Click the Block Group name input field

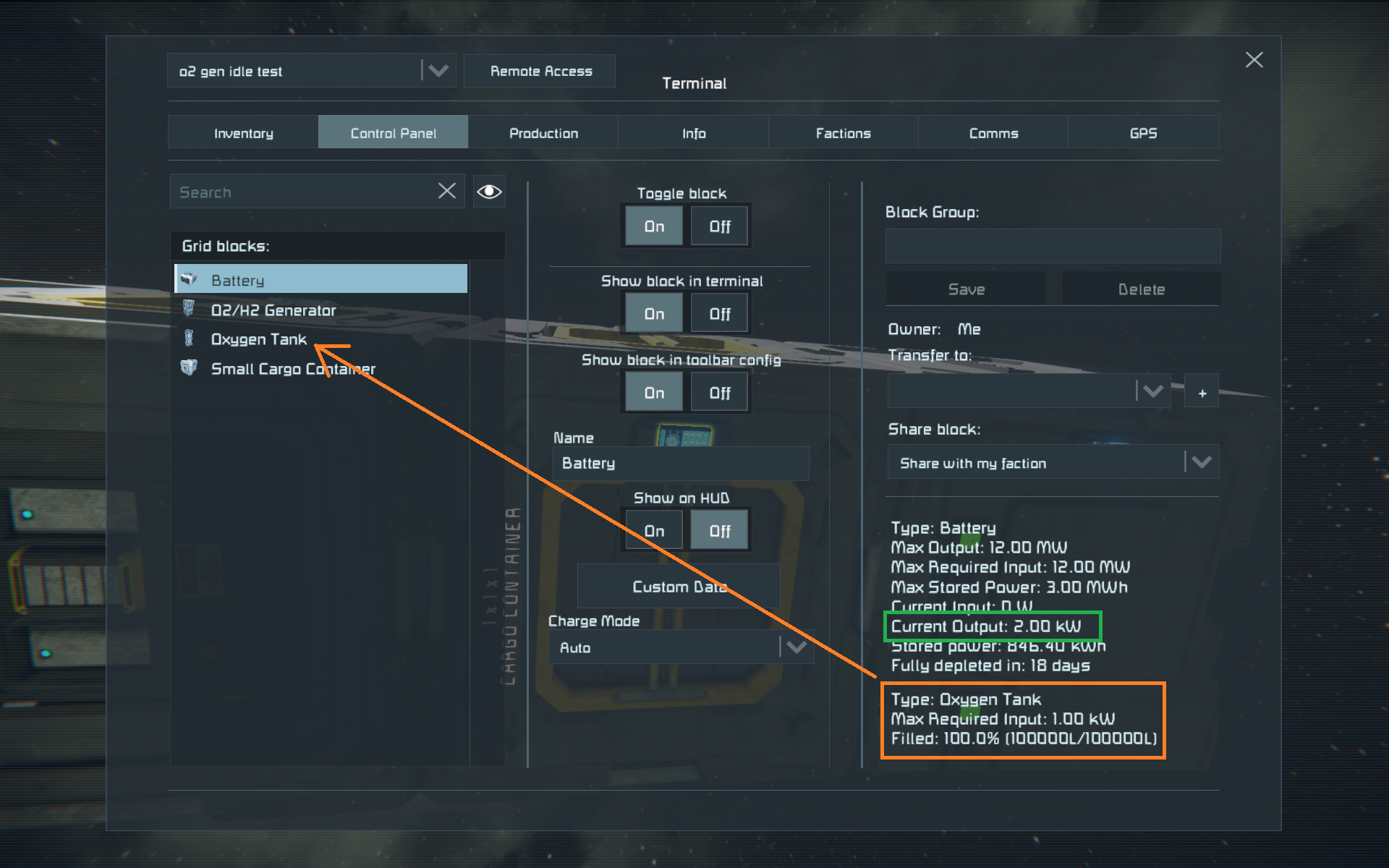[x=1053, y=247]
